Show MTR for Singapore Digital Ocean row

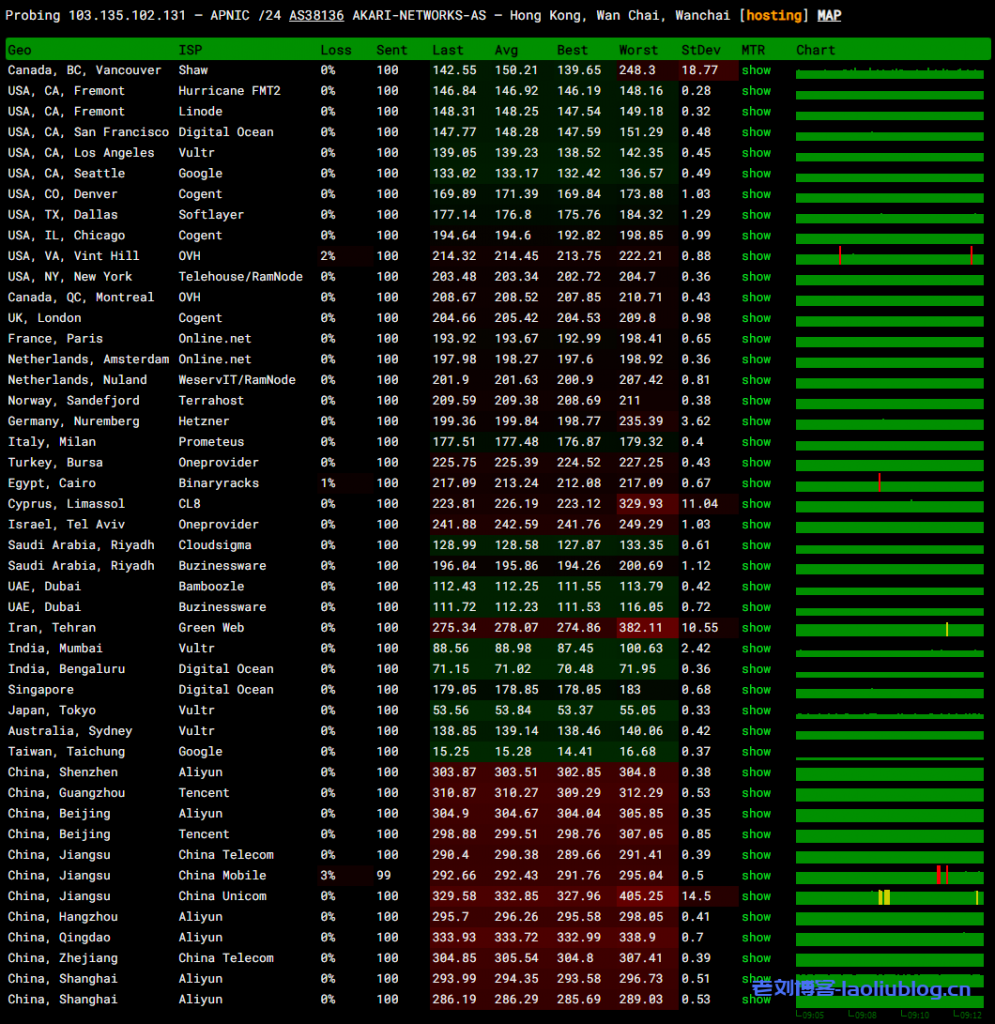click(756, 690)
